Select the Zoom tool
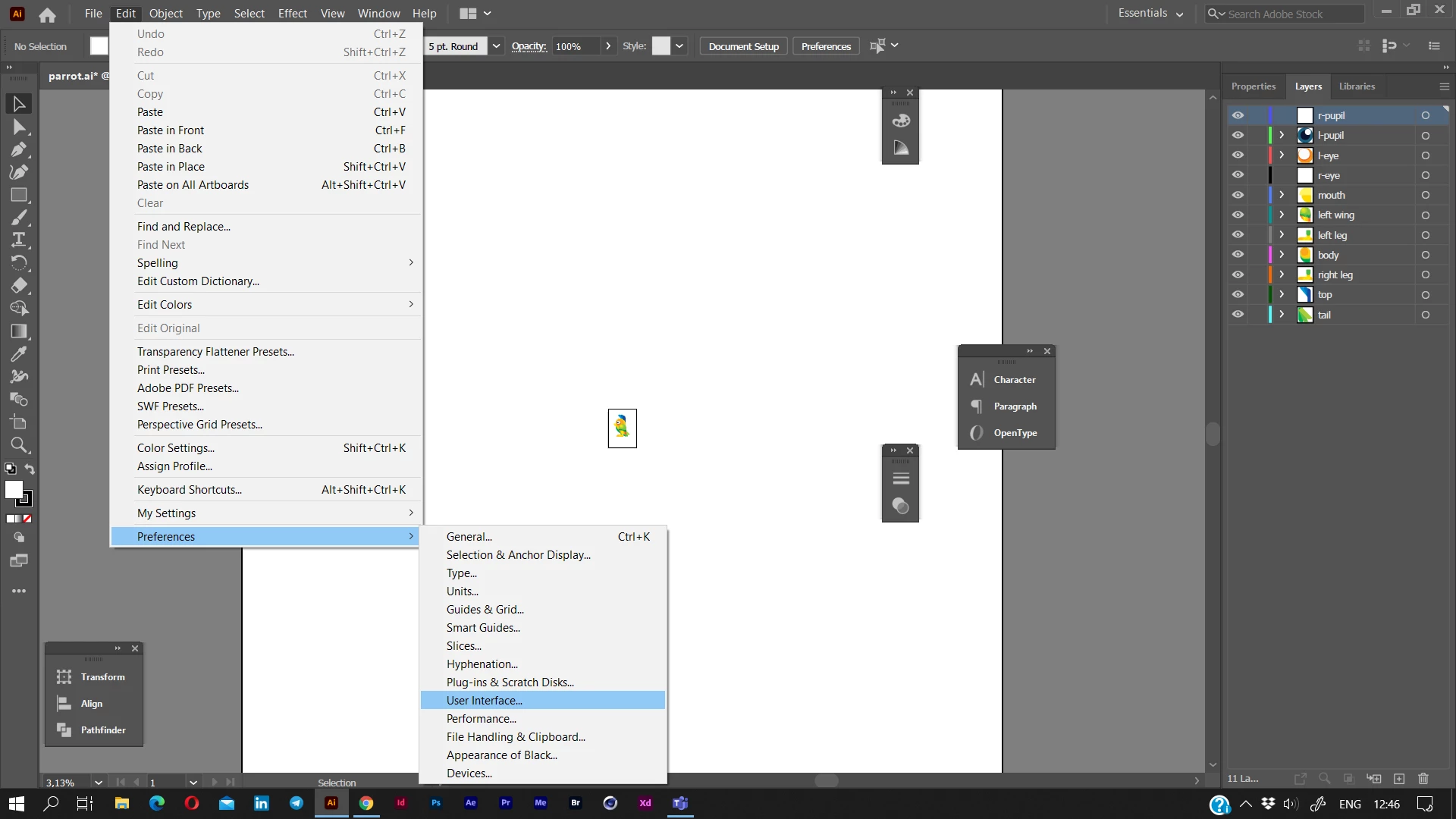Image resolution: width=1456 pixels, height=819 pixels. point(19,445)
